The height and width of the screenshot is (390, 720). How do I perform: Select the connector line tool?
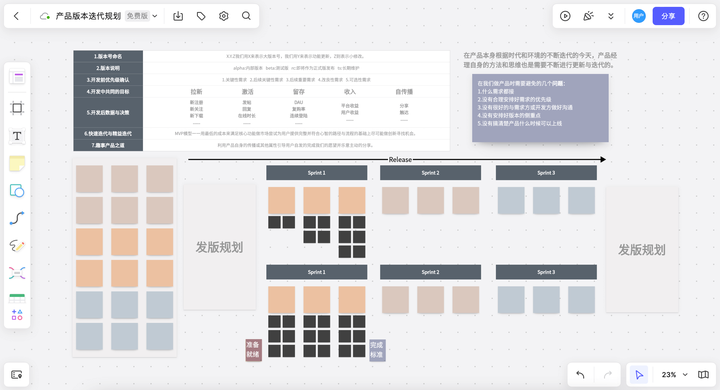pos(17,218)
